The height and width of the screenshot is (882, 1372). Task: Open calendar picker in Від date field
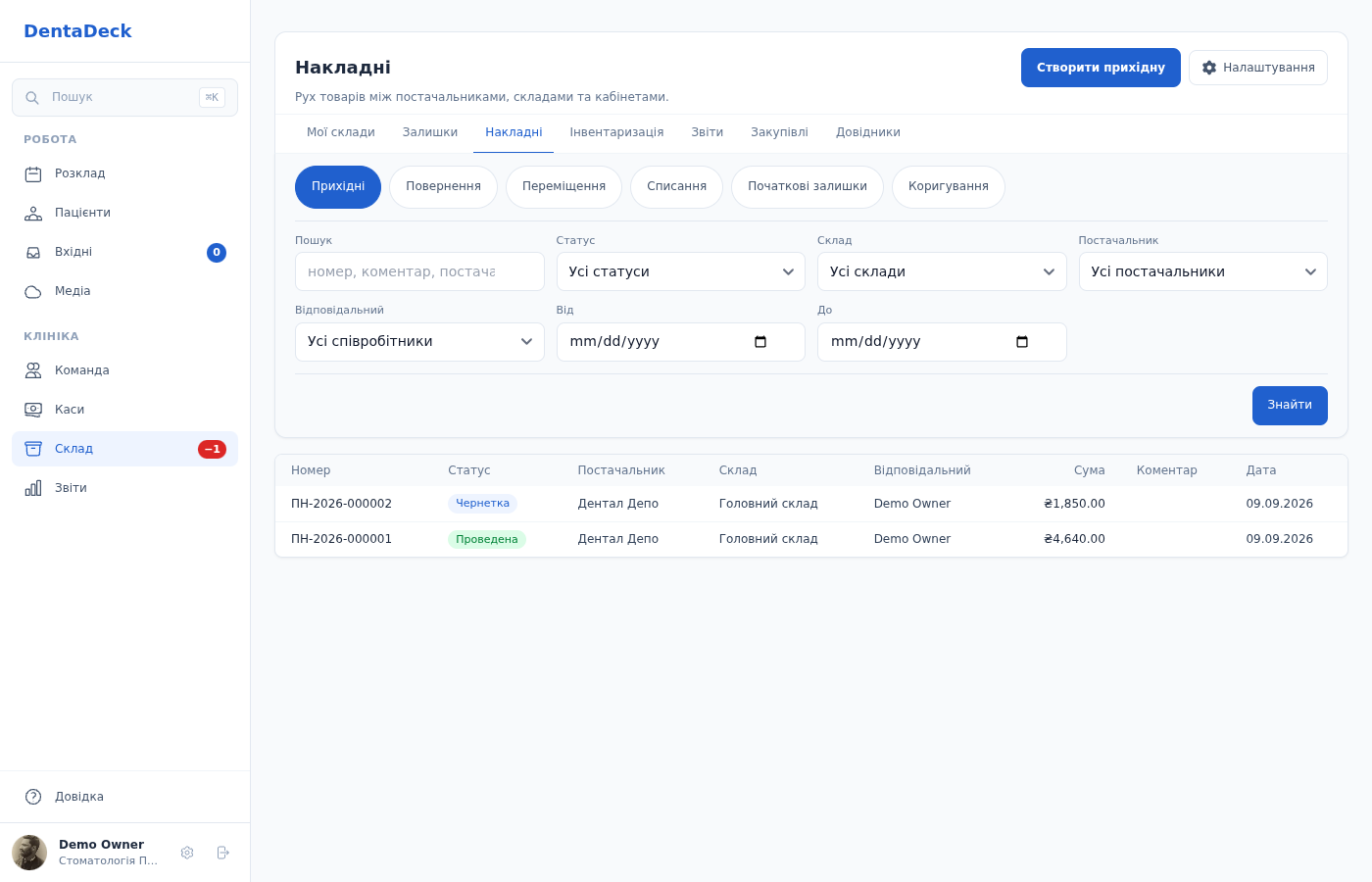tap(760, 342)
